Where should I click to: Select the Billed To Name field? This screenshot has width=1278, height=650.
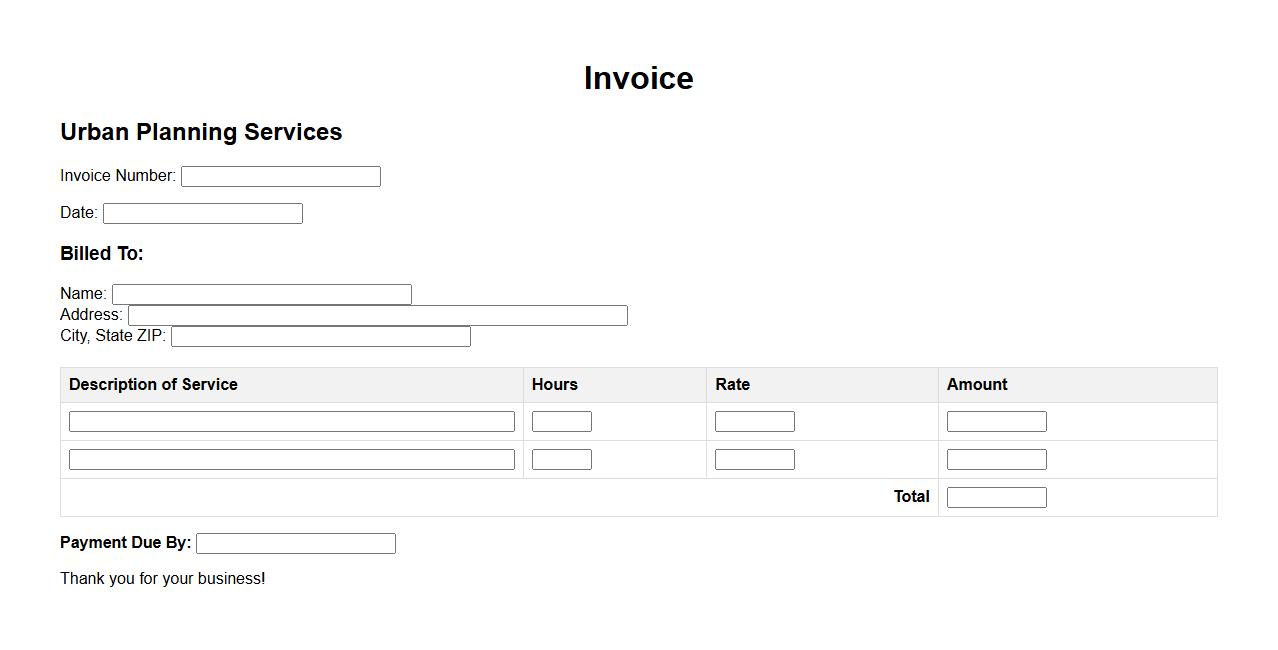pos(261,294)
